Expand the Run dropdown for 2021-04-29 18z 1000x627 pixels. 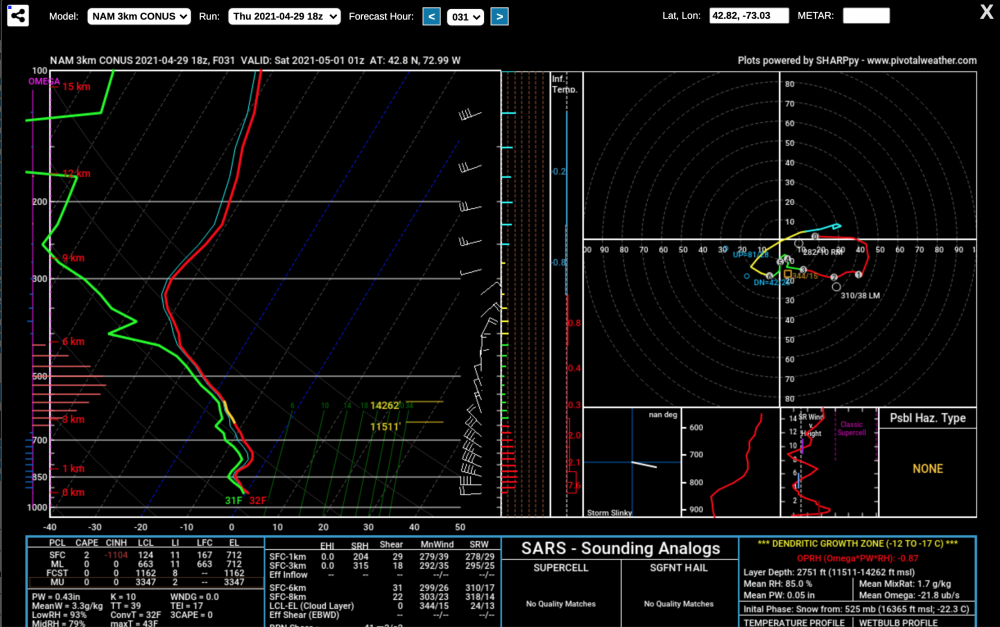(x=284, y=16)
